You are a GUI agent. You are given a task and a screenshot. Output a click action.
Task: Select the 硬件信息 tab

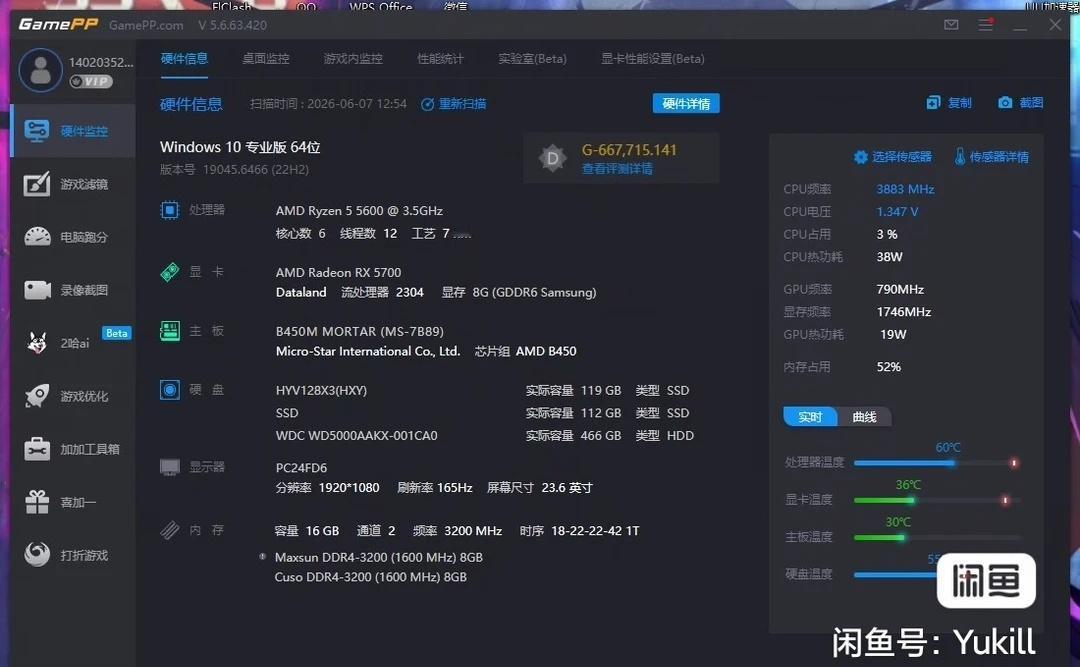tap(184, 59)
